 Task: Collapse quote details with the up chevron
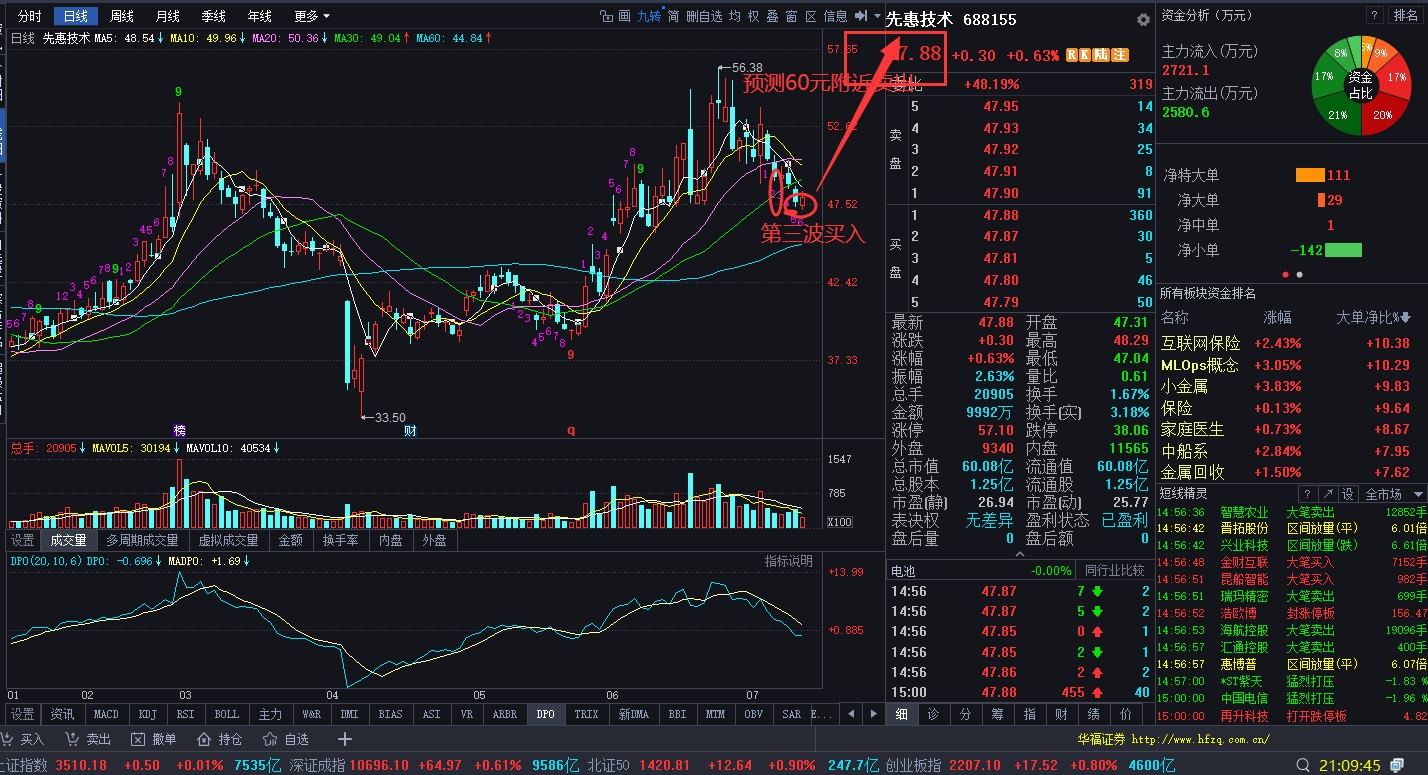1020,552
